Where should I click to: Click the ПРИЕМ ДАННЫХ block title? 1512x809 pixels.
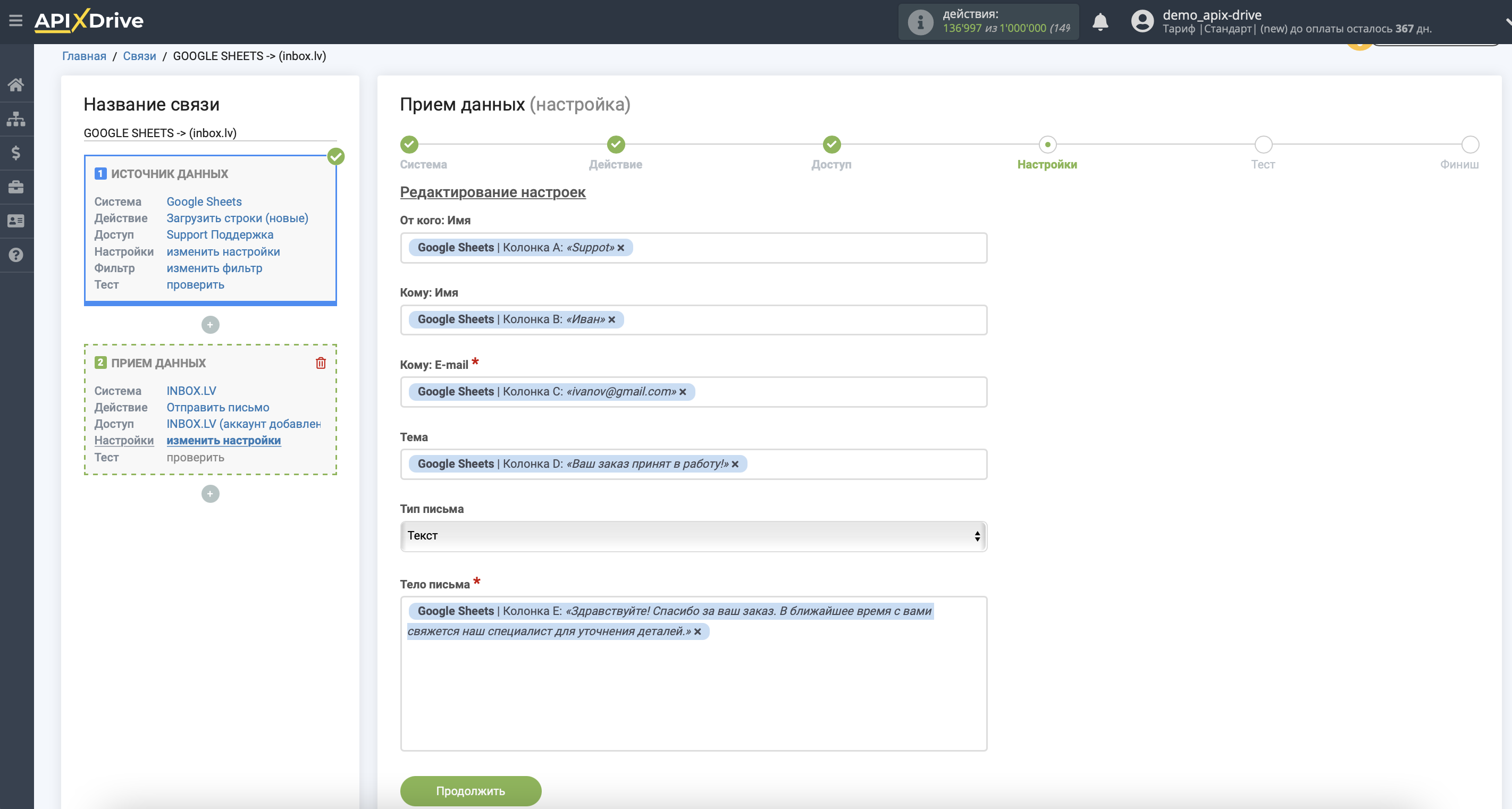158,363
